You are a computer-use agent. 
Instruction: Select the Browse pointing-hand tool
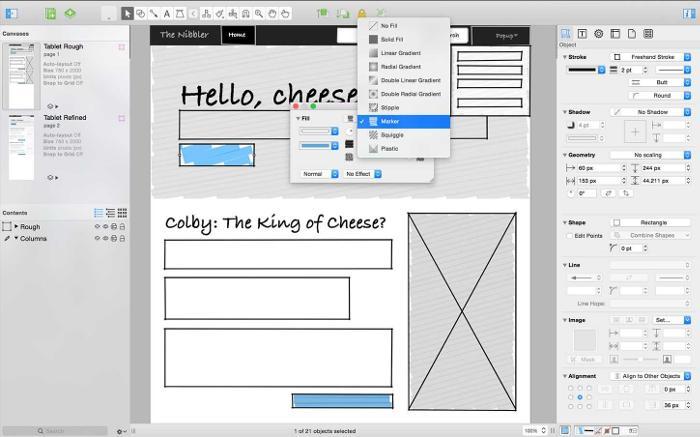click(x=285, y=14)
